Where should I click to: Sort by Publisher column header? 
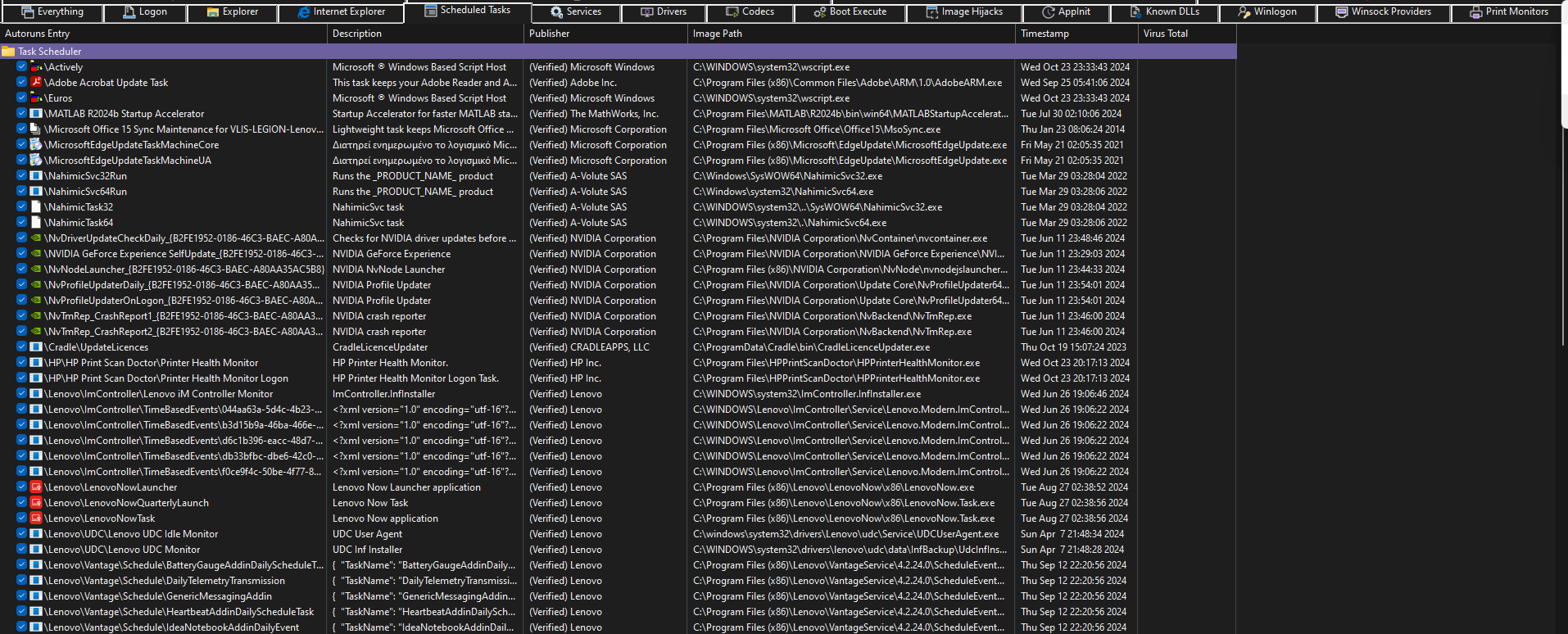(x=606, y=34)
